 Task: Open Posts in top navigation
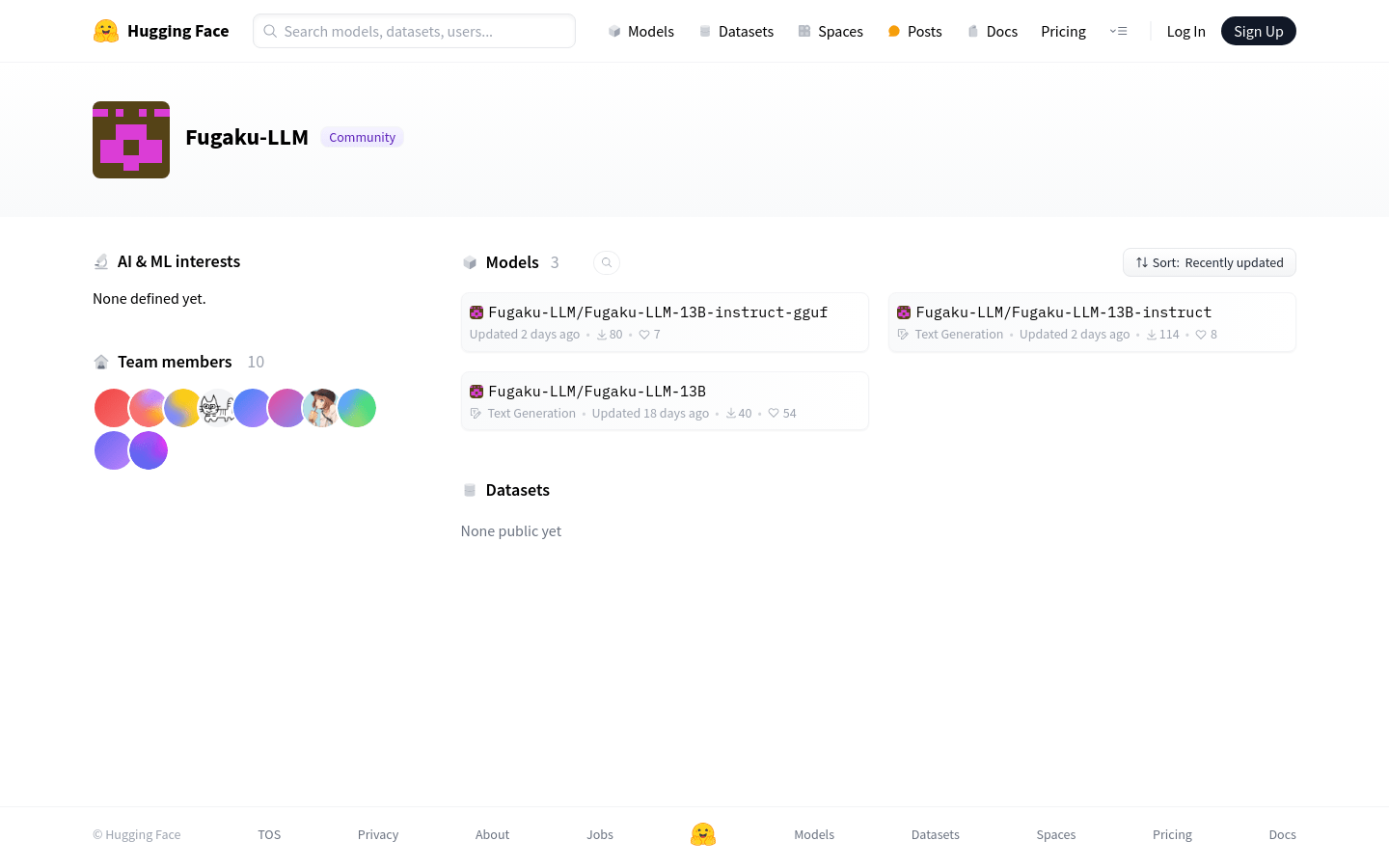click(x=914, y=32)
